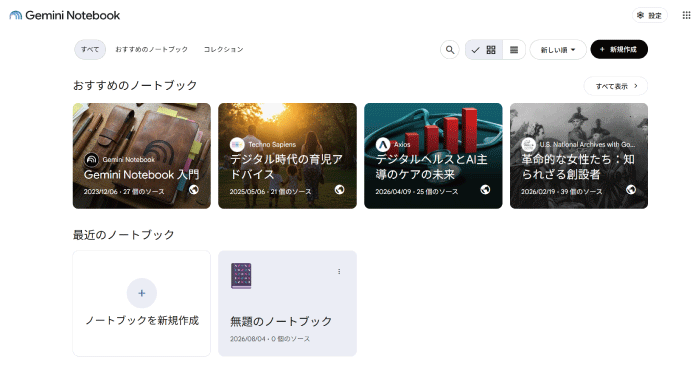Image resolution: width=698 pixels, height=365 pixels.
Task: Click globe icon on 革命的な女性たち card
Action: point(631,190)
